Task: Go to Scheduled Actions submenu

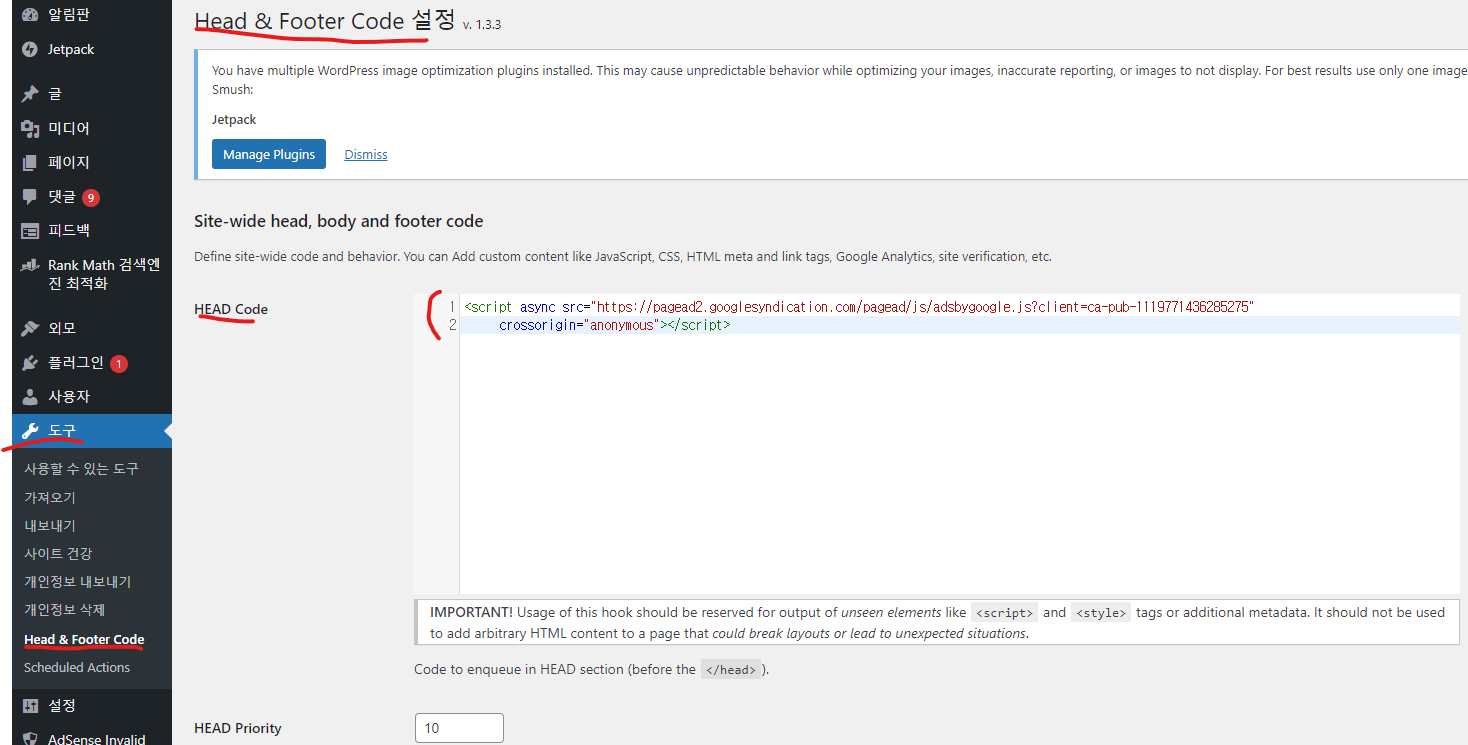Action: 77,667
